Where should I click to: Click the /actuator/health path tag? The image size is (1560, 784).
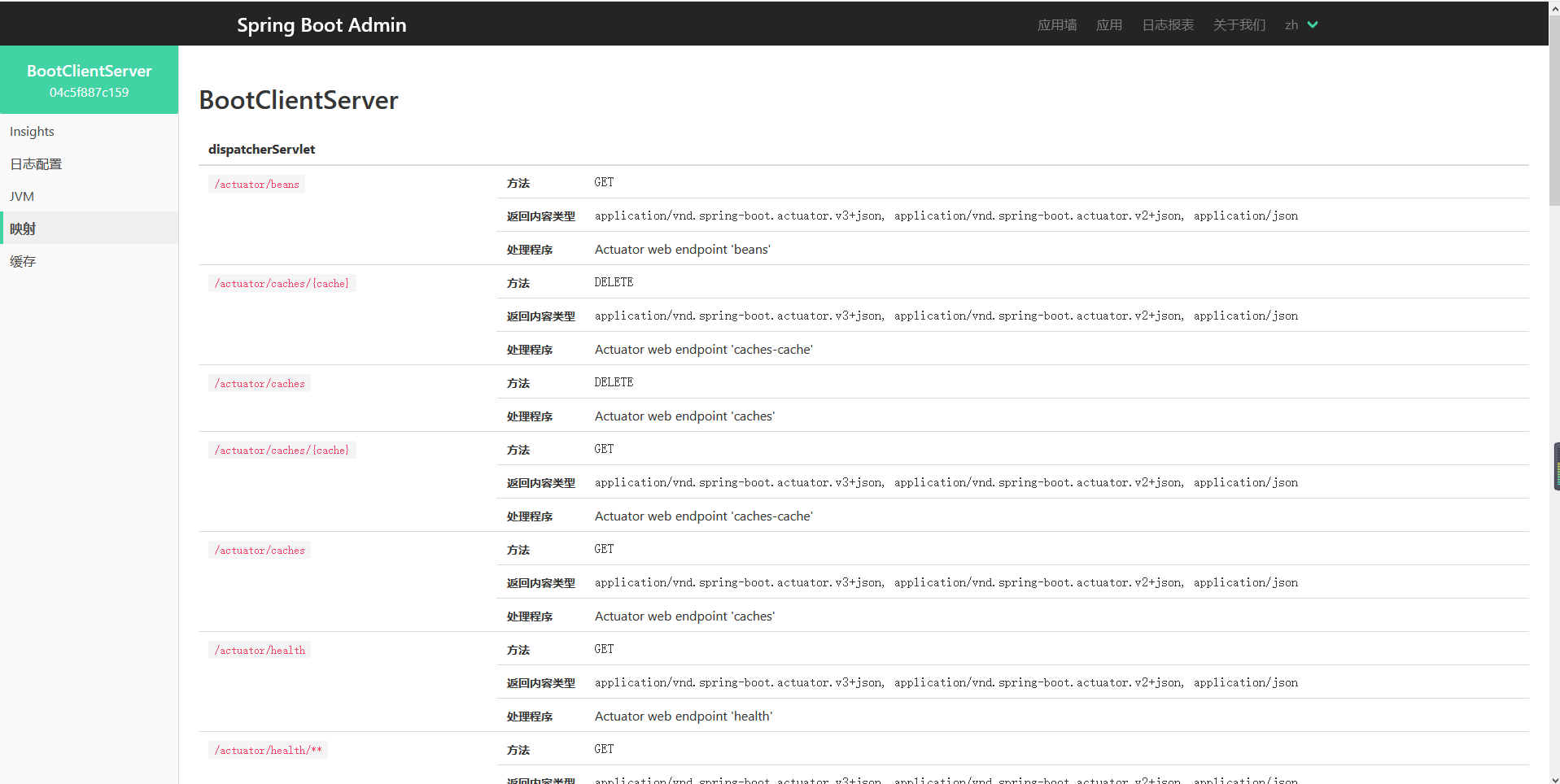[x=260, y=651]
